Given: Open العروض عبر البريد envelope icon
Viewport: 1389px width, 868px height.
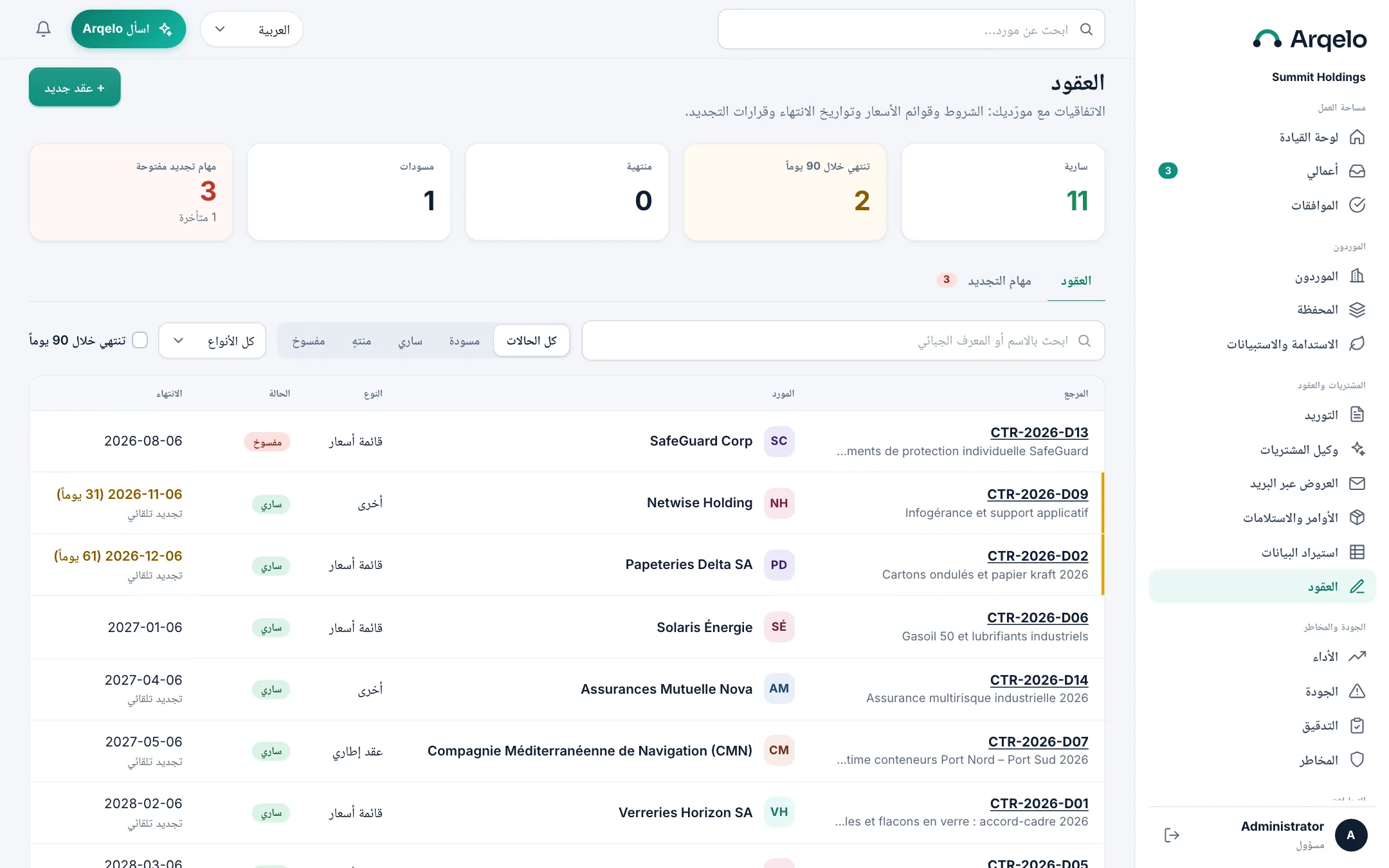Looking at the screenshot, I should pyautogui.click(x=1357, y=484).
